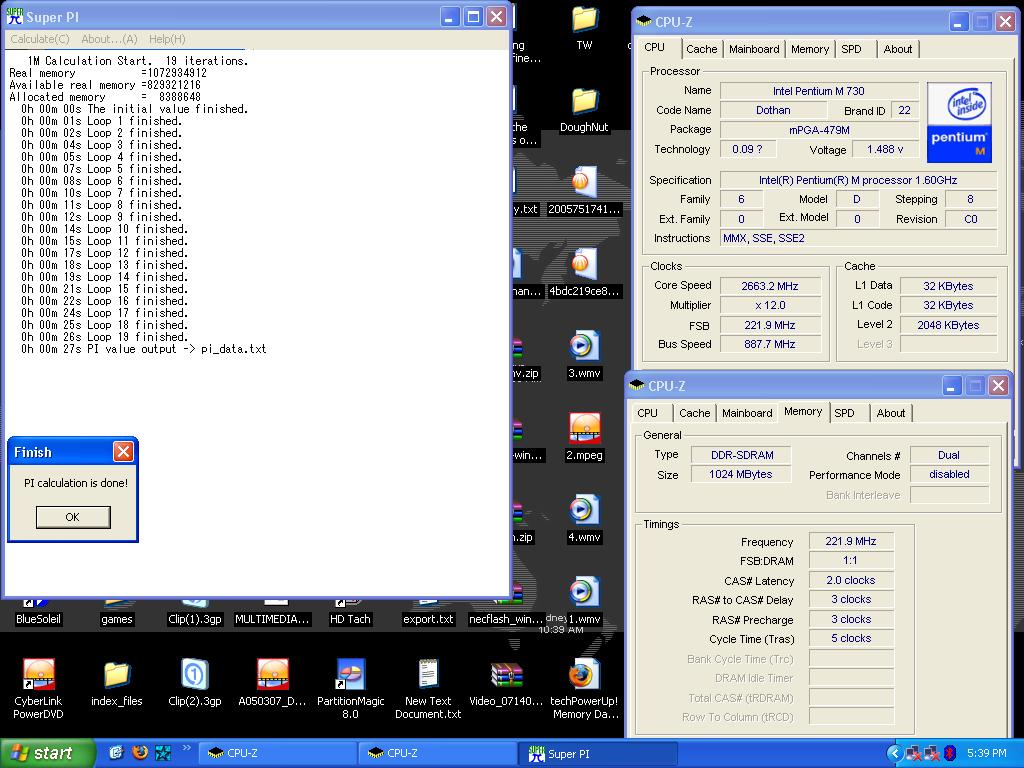Click OK in the Finish dialog
Screen dimensions: 1024x768
[x=72, y=517]
